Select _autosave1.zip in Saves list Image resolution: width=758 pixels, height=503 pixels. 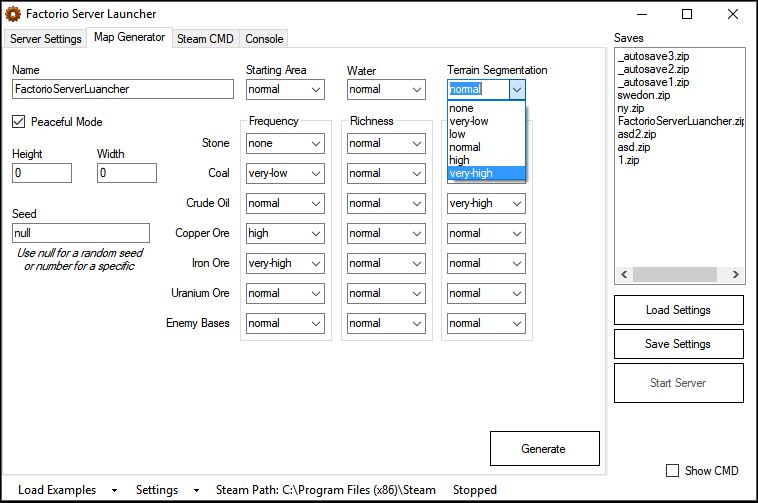pyautogui.click(x=654, y=82)
